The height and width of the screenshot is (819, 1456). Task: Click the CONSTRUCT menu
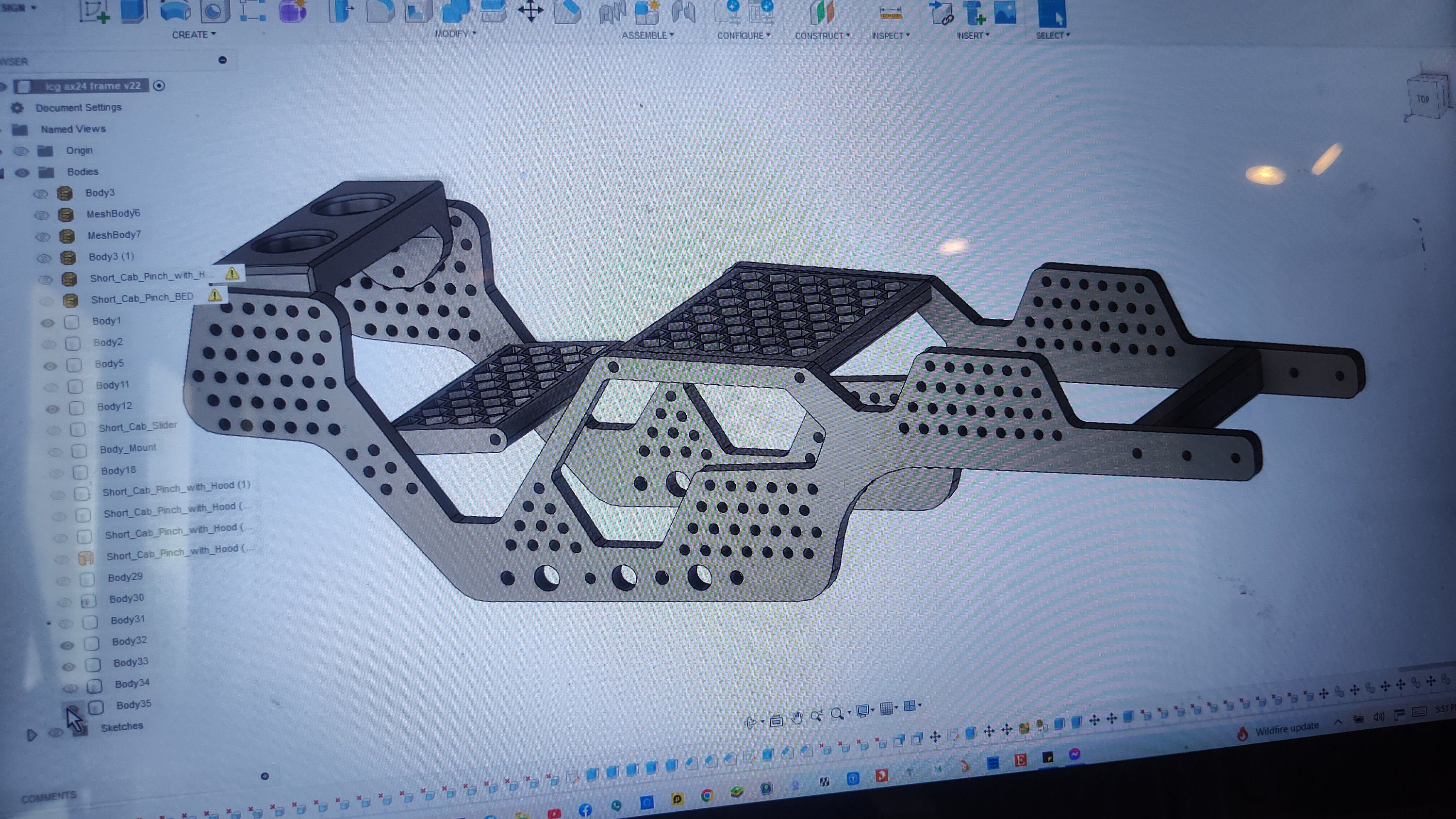pyautogui.click(x=822, y=35)
